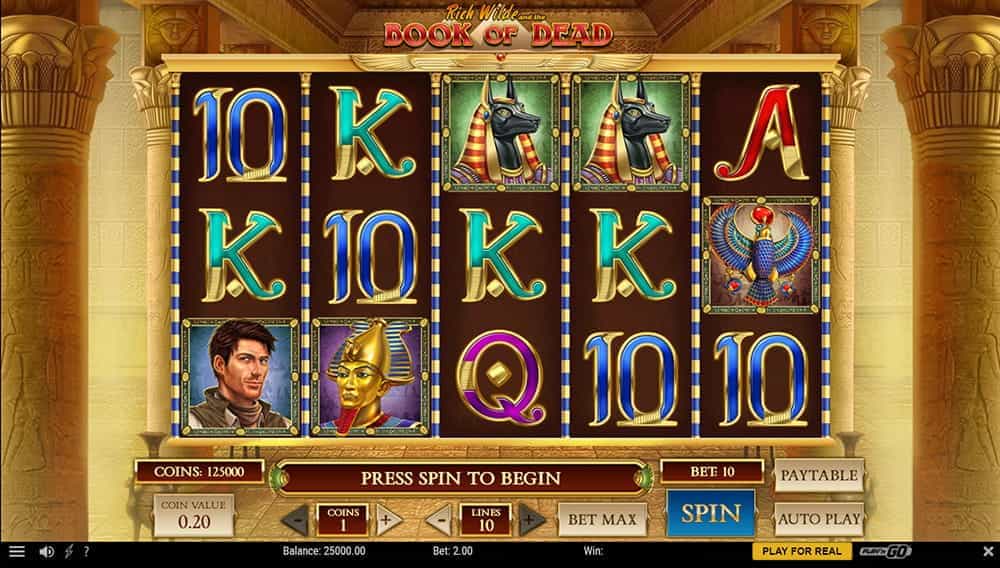Viewport: 1000px width, 568px height.
Task: Increase coins with the plus arrow
Action: tap(388, 520)
